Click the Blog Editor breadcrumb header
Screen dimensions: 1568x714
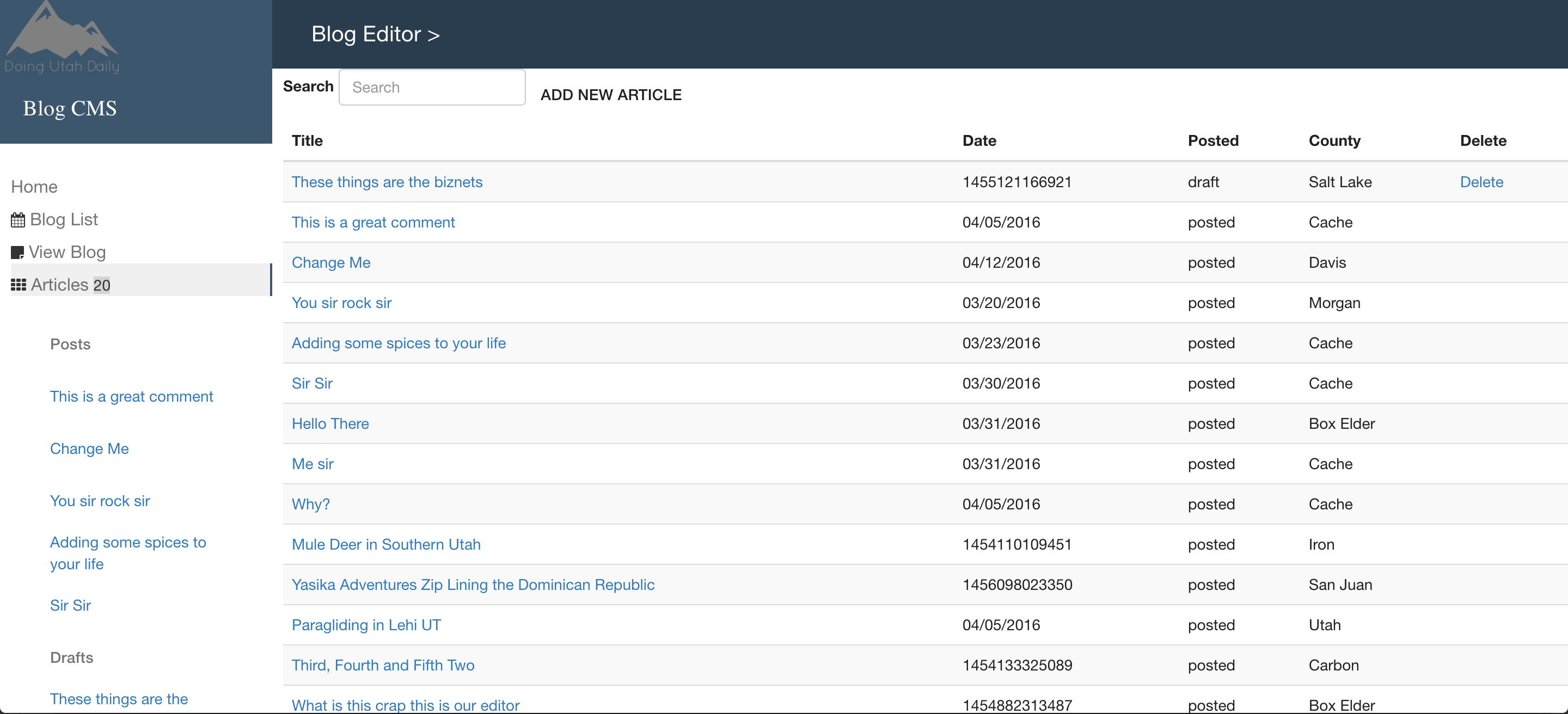point(375,34)
